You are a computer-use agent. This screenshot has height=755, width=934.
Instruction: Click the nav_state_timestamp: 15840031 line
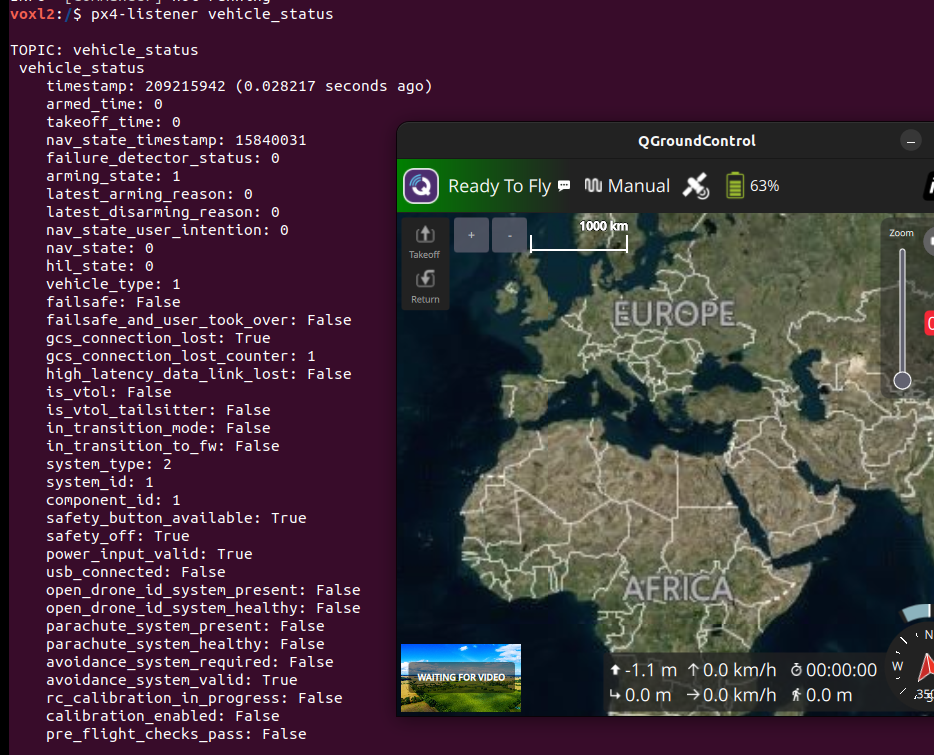point(176,140)
